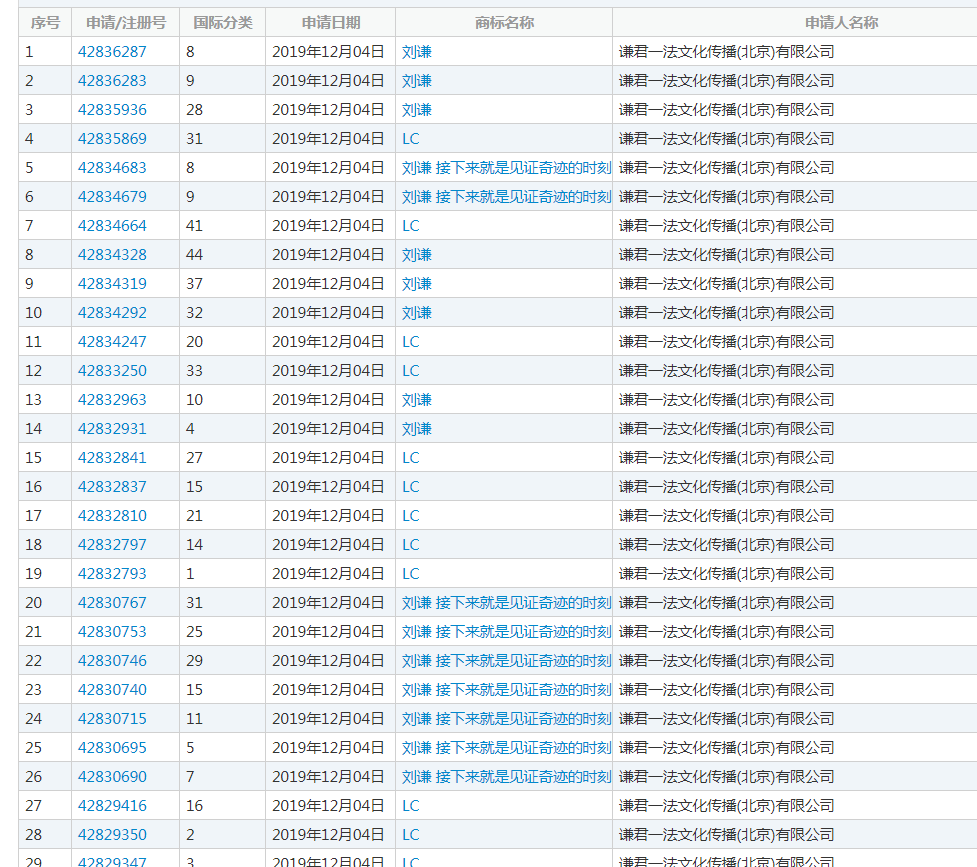Click the 申请/注册号 column header
This screenshot has width=977, height=867.
pos(126,23)
